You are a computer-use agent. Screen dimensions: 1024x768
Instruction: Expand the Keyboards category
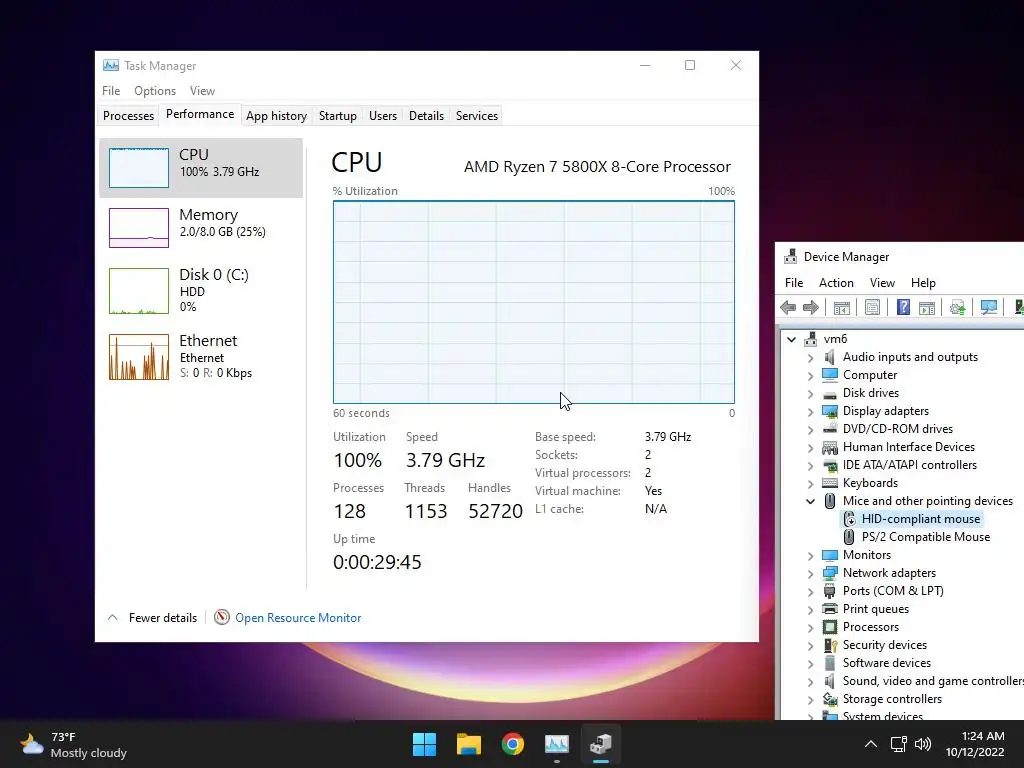(810, 483)
